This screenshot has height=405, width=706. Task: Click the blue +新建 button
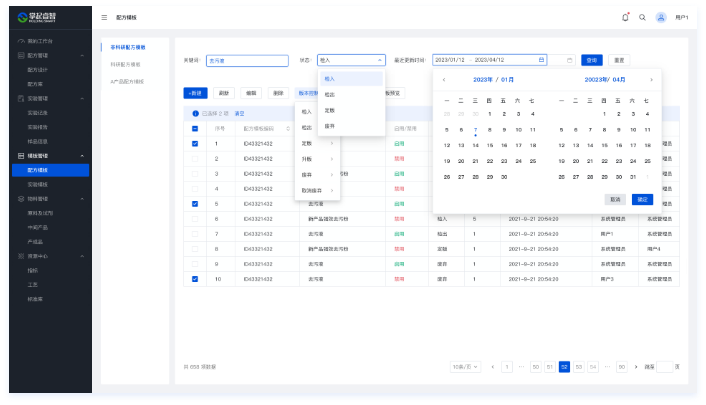pos(195,93)
